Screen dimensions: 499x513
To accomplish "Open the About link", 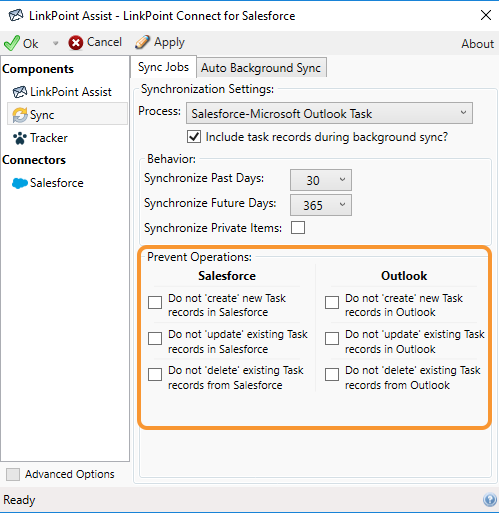I will pyautogui.click(x=477, y=44).
